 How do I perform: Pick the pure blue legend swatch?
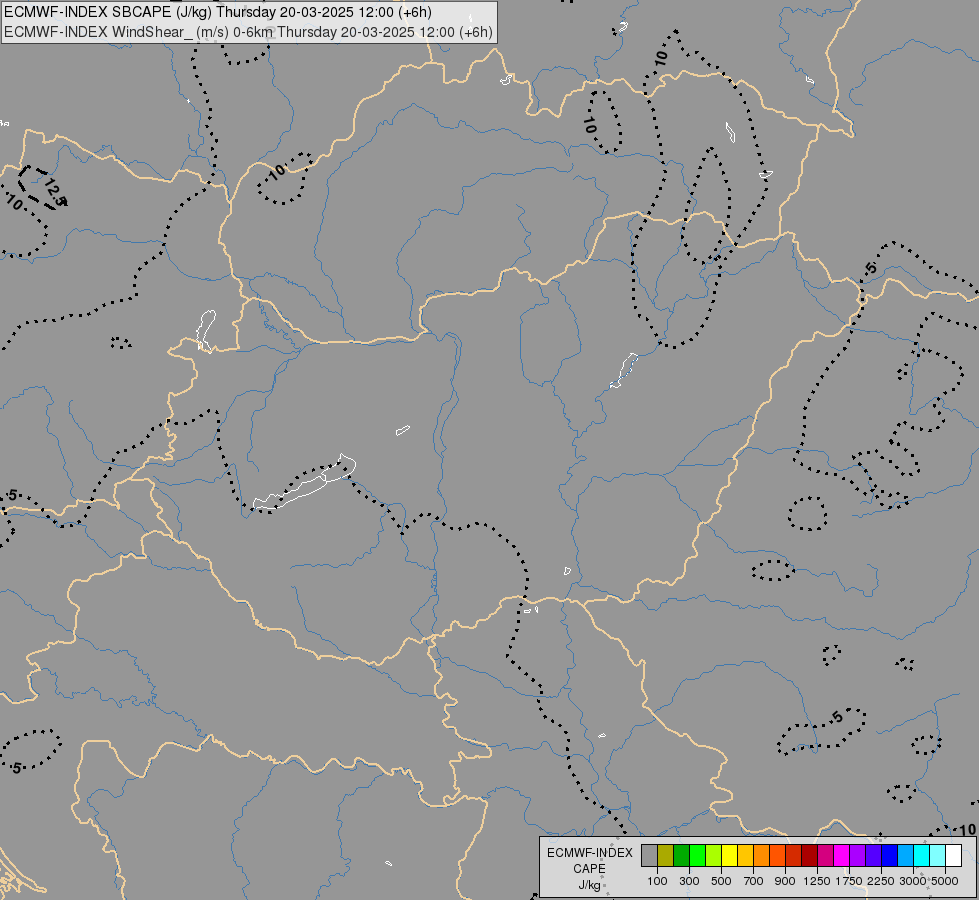coord(889,855)
